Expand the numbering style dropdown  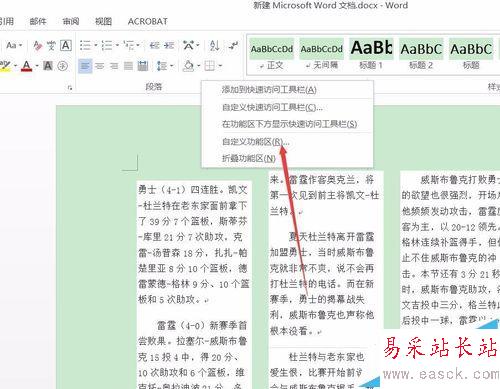[117, 45]
